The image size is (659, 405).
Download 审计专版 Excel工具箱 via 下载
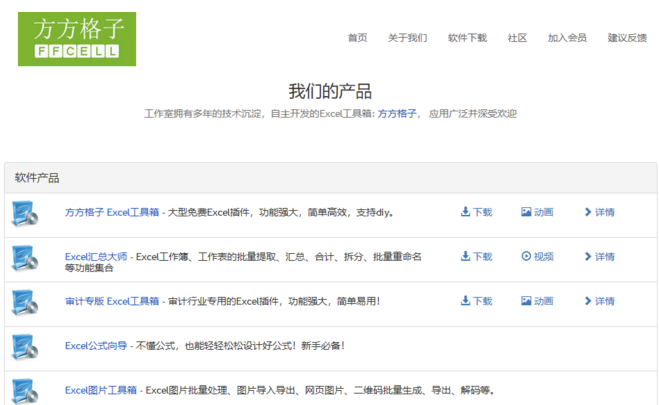click(x=476, y=301)
